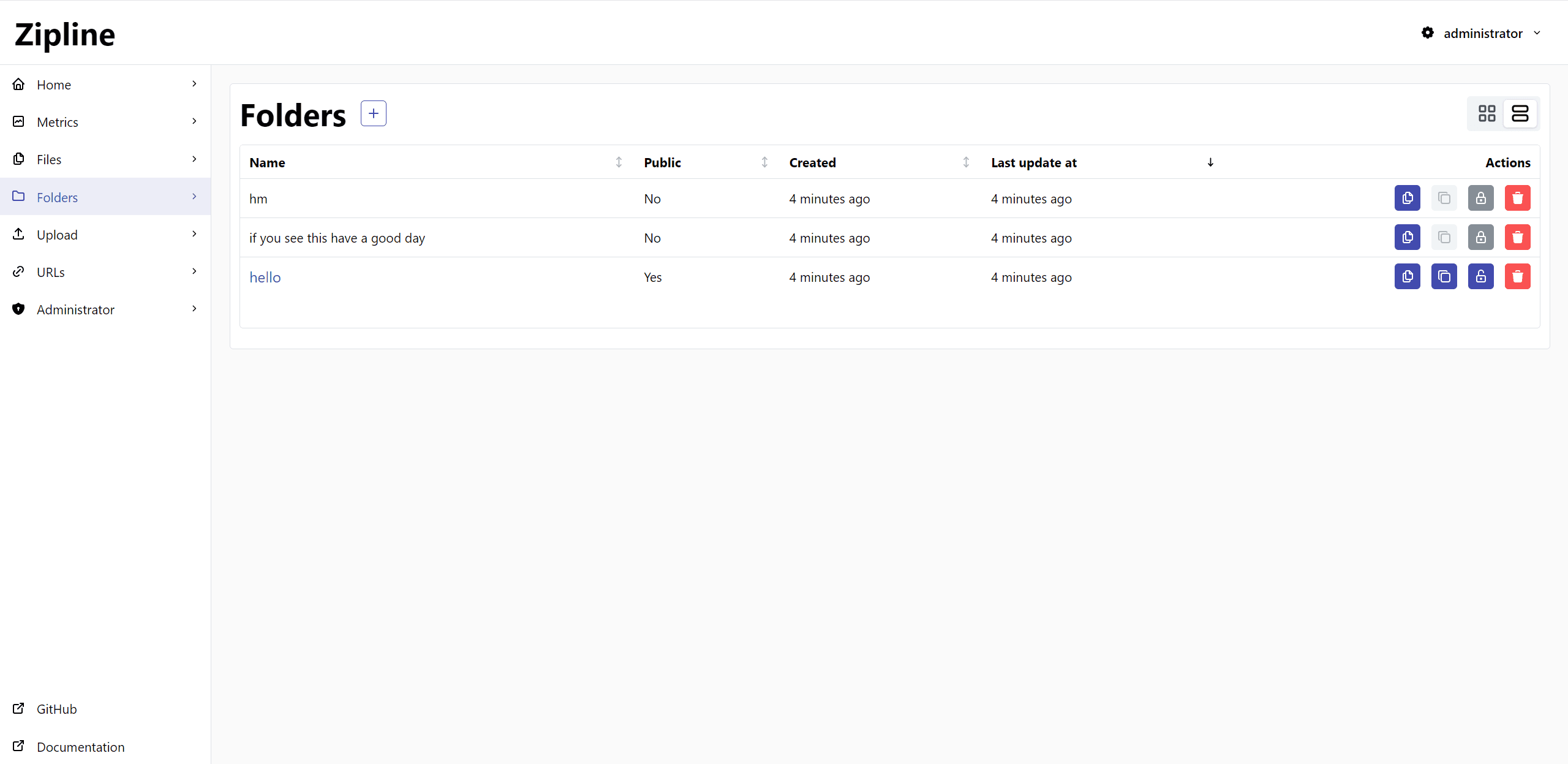This screenshot has width=1568, height=764.
Task: Open the hello folder link
Action: 265,277
